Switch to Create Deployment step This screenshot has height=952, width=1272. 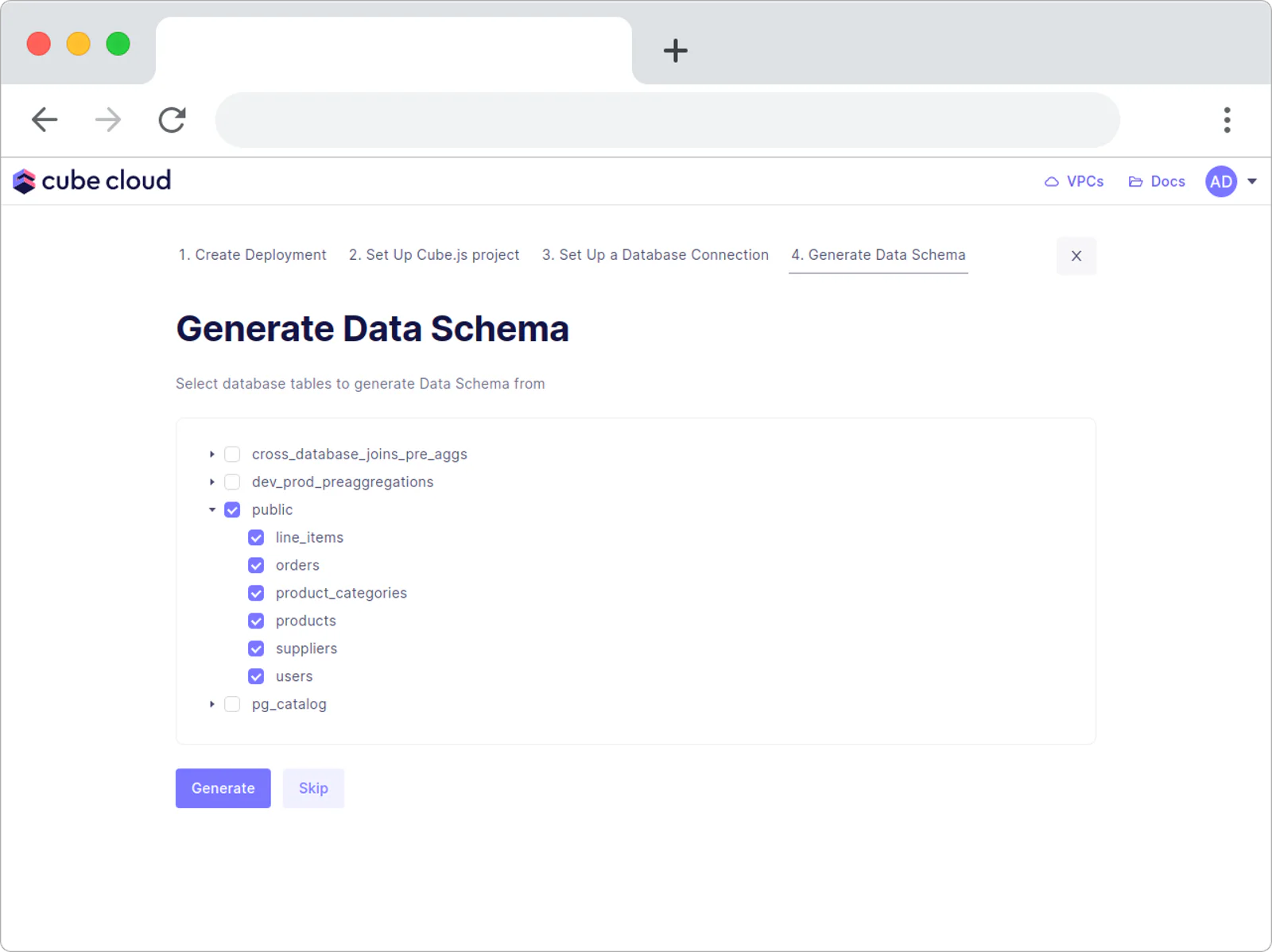252,255
